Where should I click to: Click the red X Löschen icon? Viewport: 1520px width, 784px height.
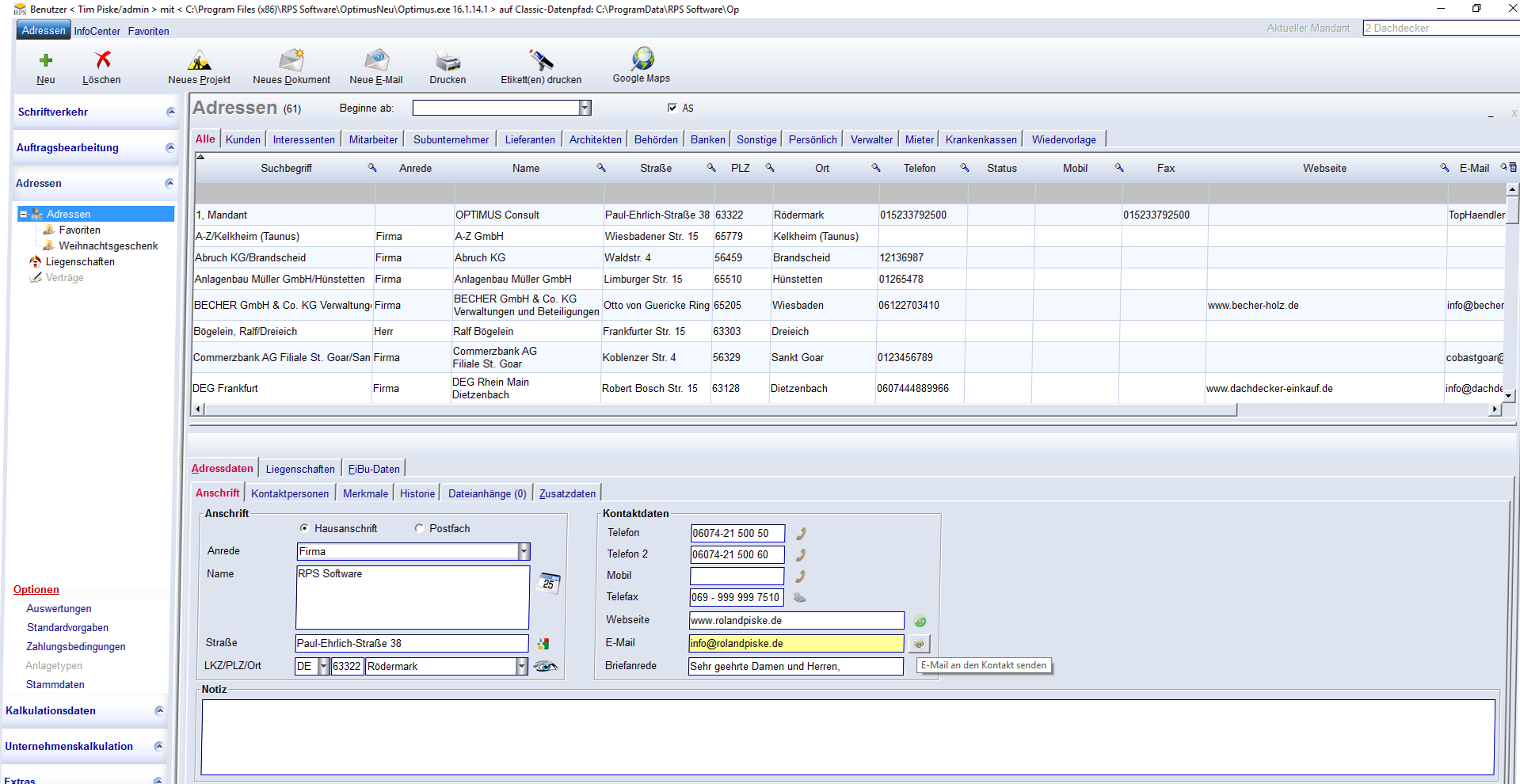tap(102, 61)
